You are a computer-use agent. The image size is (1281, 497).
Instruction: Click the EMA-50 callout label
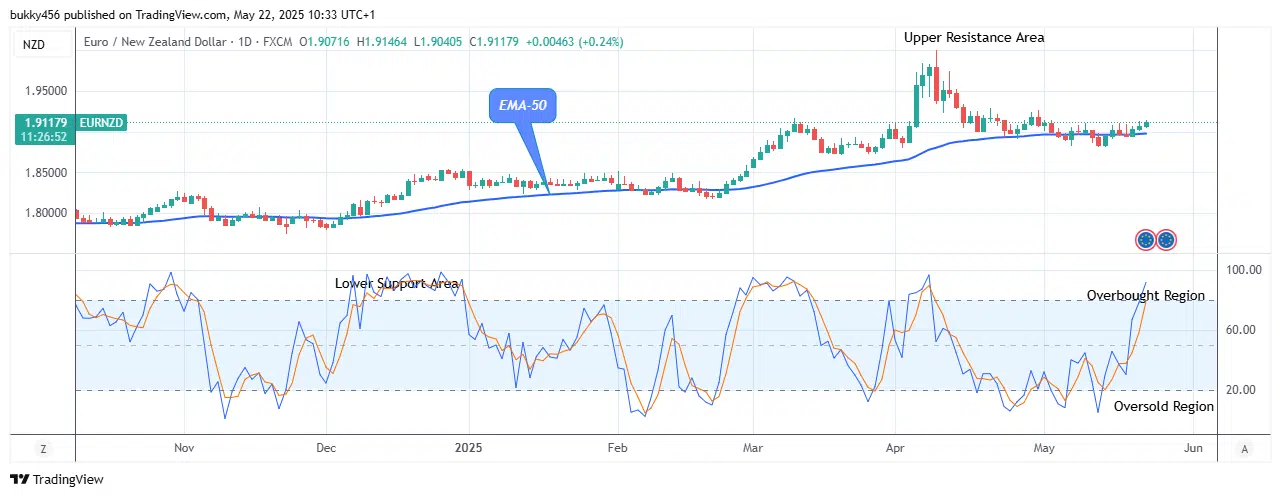(x=523, y=105)
